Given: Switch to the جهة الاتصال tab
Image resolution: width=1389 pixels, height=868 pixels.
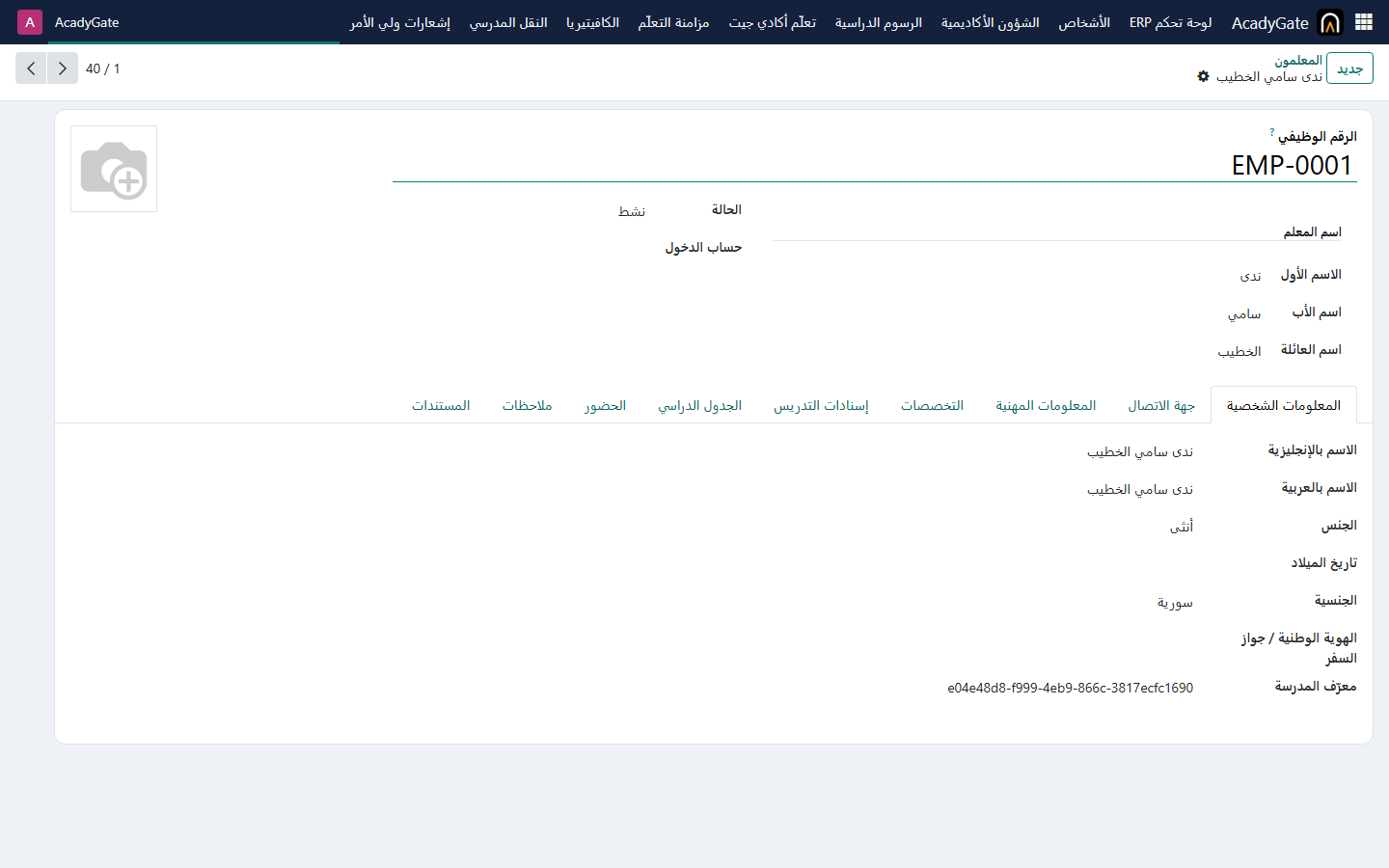Looking at the screenshot, I should [x=1161, y=405].
